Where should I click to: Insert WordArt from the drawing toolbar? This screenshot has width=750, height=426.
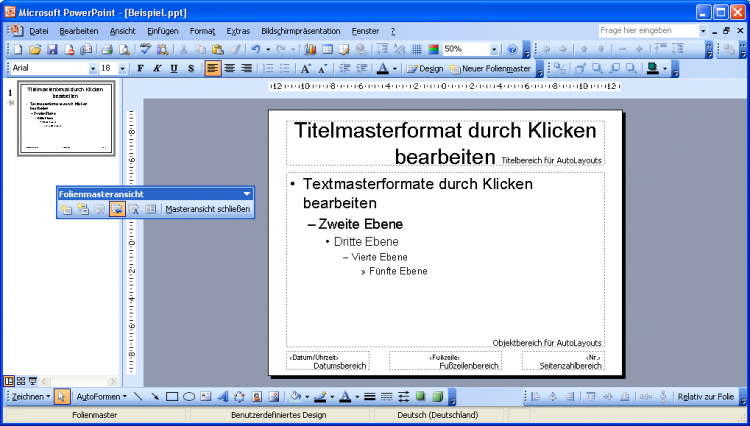coord(223,397)
